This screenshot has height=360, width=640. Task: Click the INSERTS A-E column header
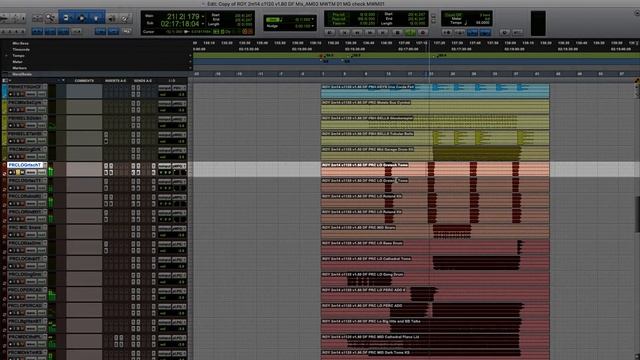(x=116, y=81)
